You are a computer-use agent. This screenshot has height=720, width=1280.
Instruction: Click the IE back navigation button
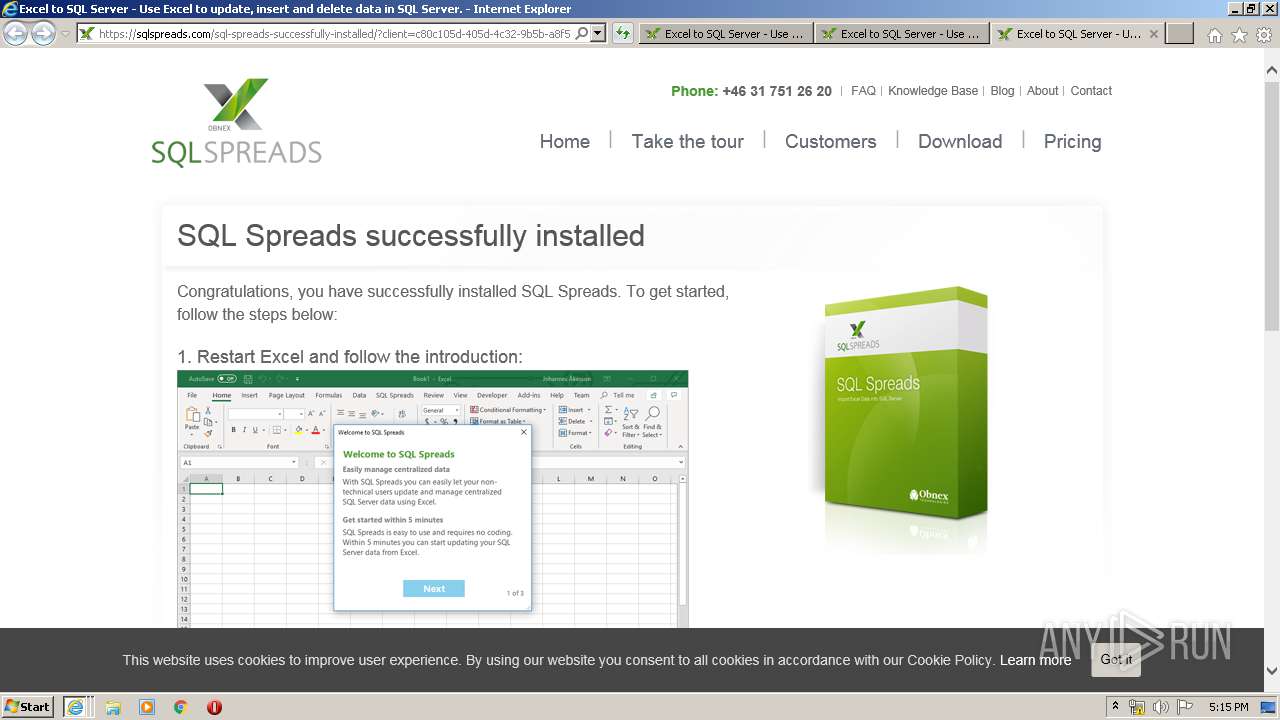(x=15, y=33)
